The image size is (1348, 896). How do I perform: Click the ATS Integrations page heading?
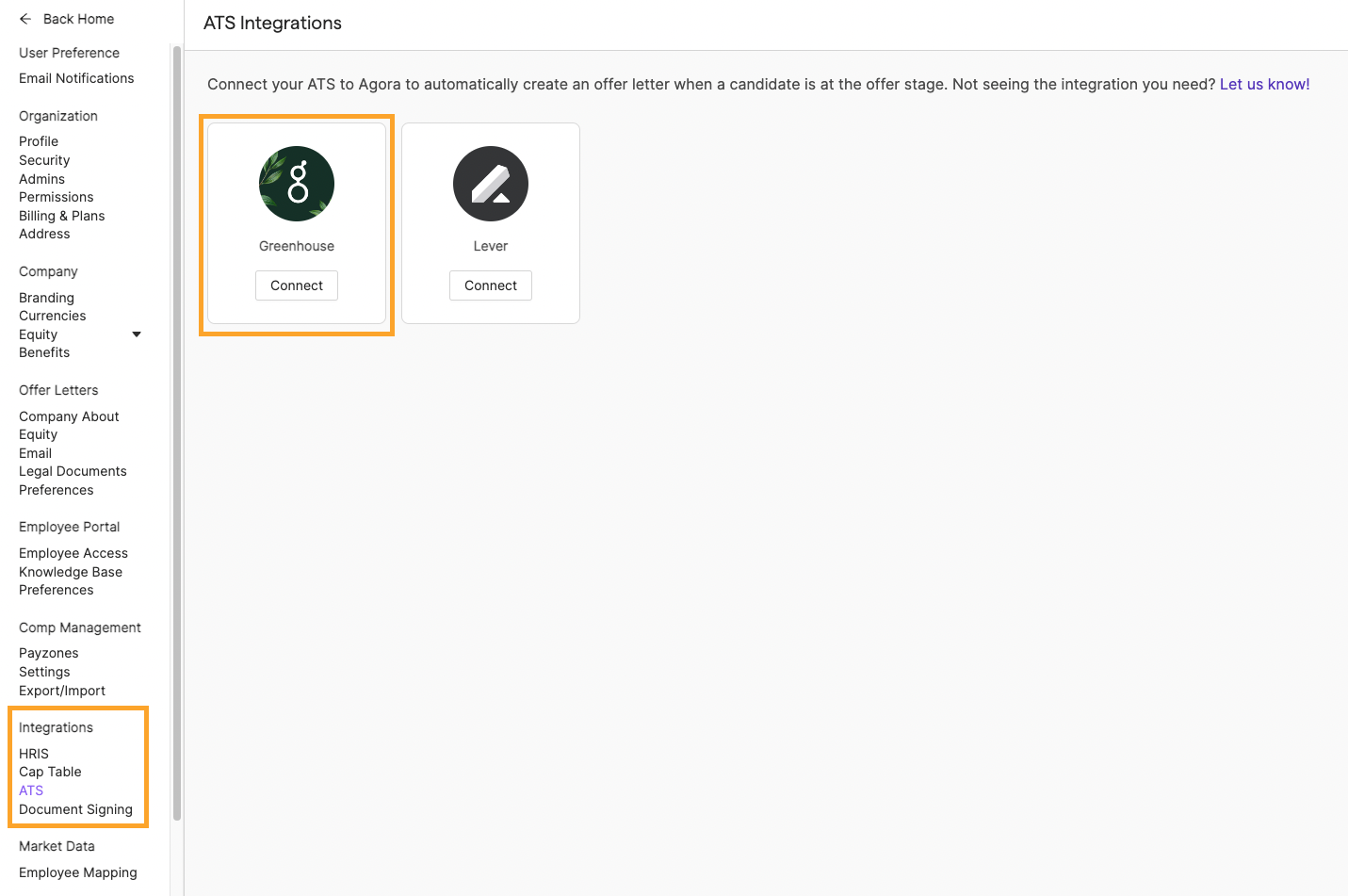coord(272,23)
